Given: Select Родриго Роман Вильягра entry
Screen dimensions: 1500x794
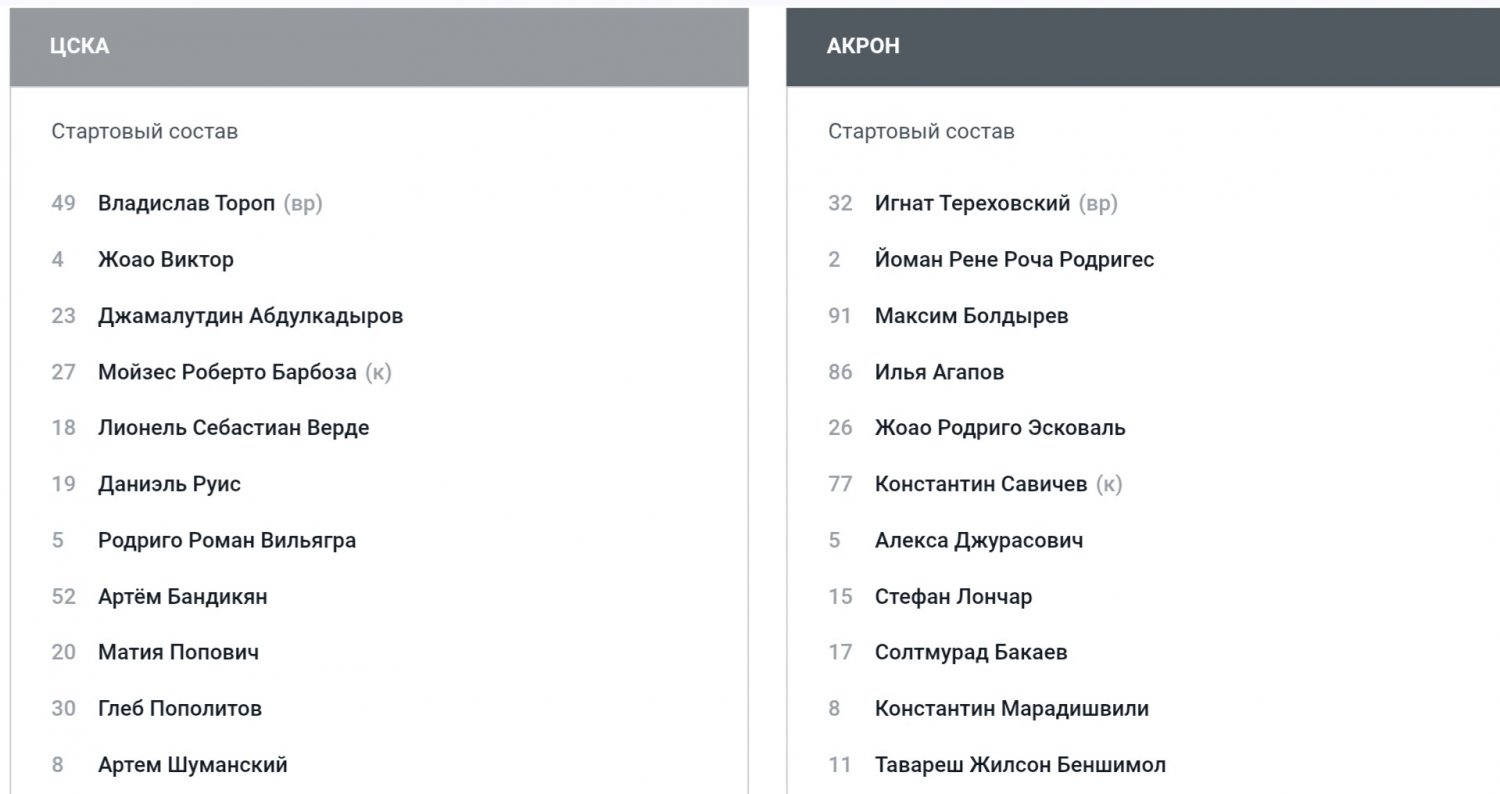Looking at the screenshot, I should pos(227,540).
